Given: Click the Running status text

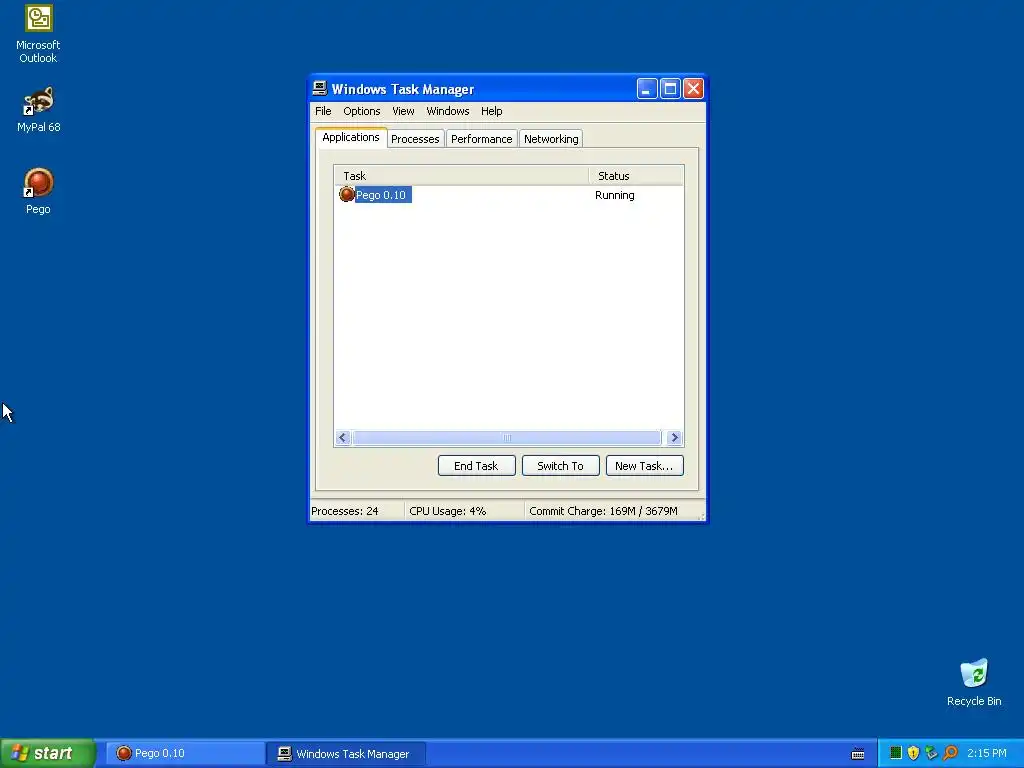Looking at the screenshot, I should (x=615, y=195).
